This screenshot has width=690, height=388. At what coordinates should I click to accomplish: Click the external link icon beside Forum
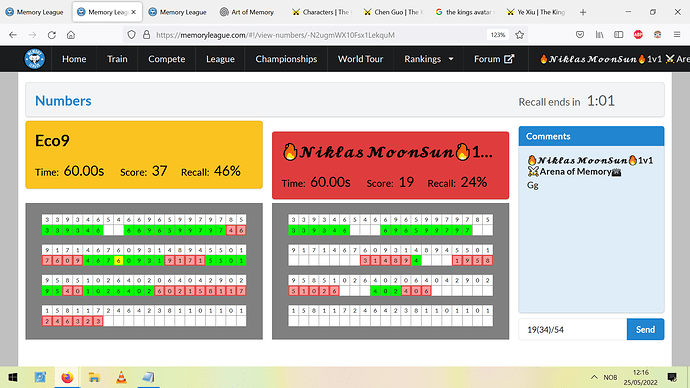tap(509, 59)
